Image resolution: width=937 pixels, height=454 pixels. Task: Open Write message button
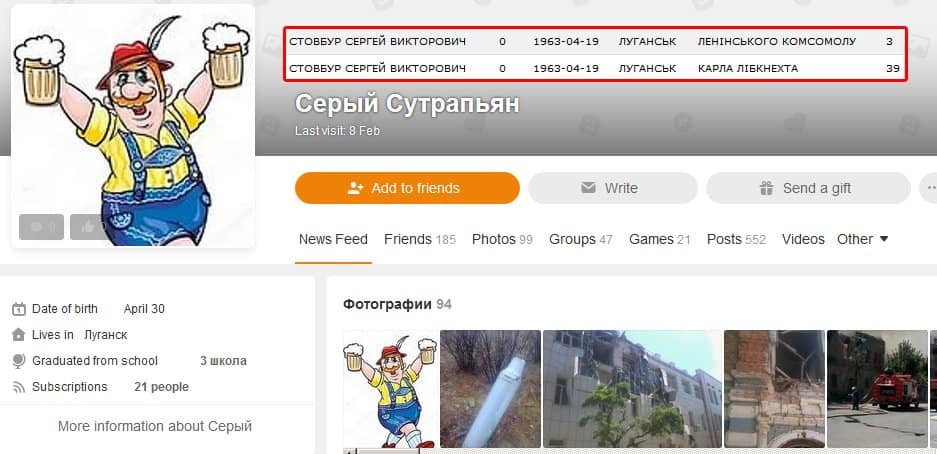(x=613, y=188)
